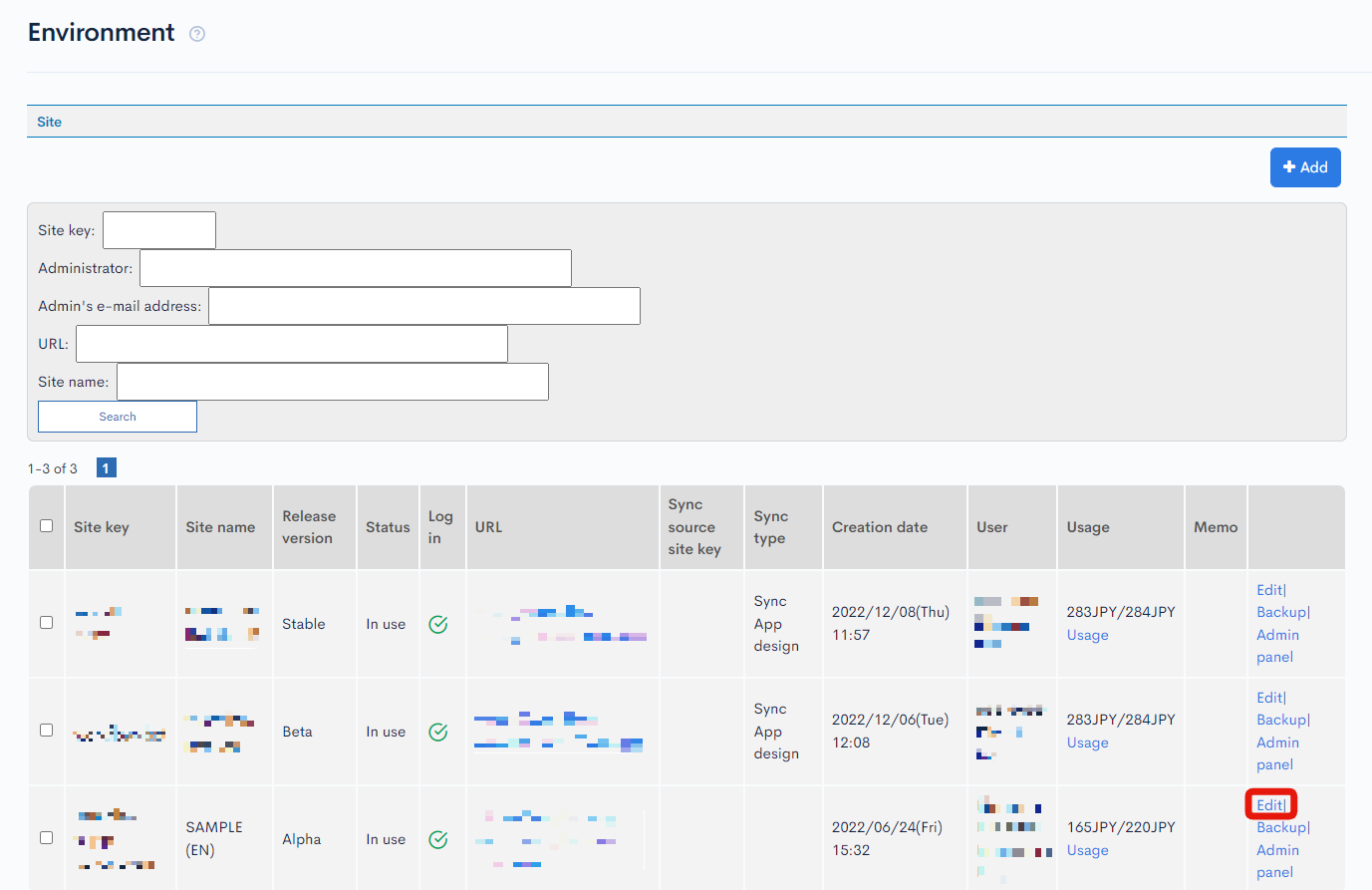Click the 2022/06/24(Fri) 15:32 creation date
The width and height of the screenshot is (1372, 890).
(x=887, y=839)
